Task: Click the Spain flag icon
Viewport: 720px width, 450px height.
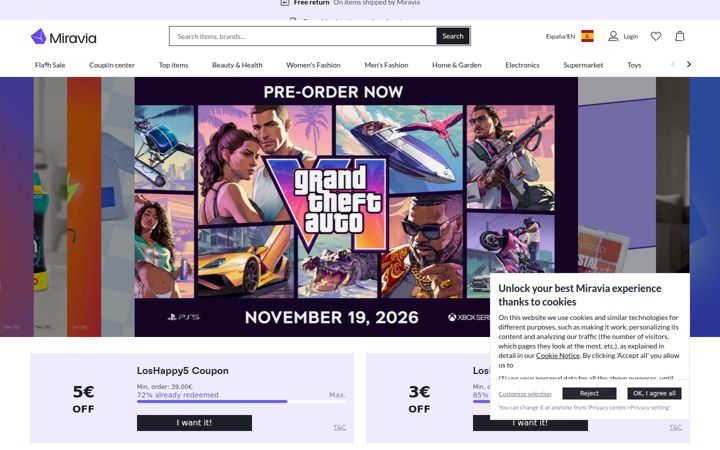Action: (587, 36)
